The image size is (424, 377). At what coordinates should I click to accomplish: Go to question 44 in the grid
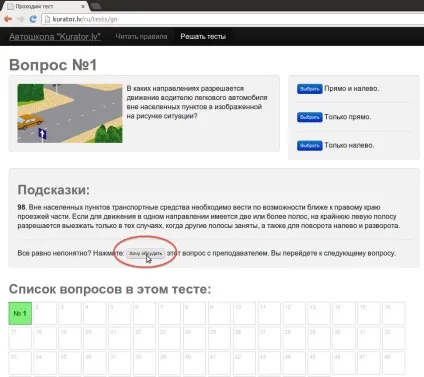(x=294, y=363)
